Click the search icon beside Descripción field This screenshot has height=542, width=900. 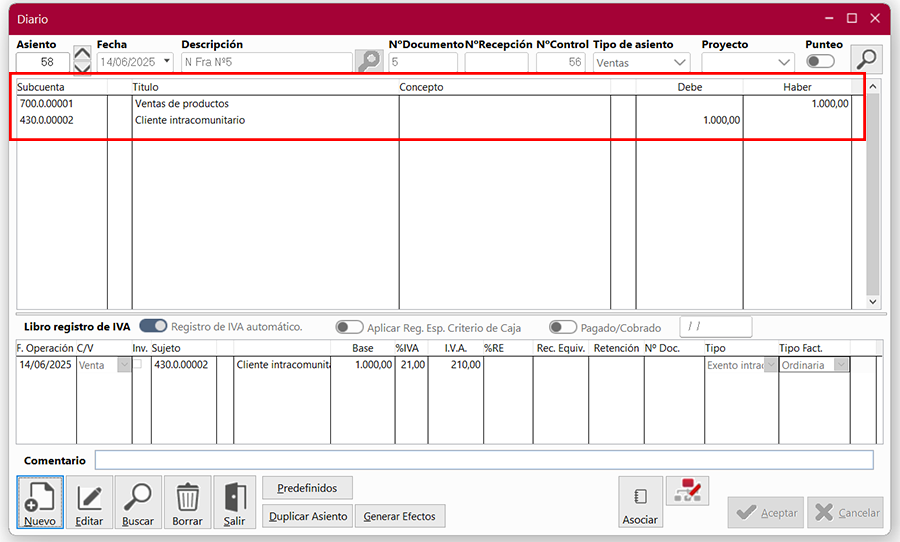point(369,61)
